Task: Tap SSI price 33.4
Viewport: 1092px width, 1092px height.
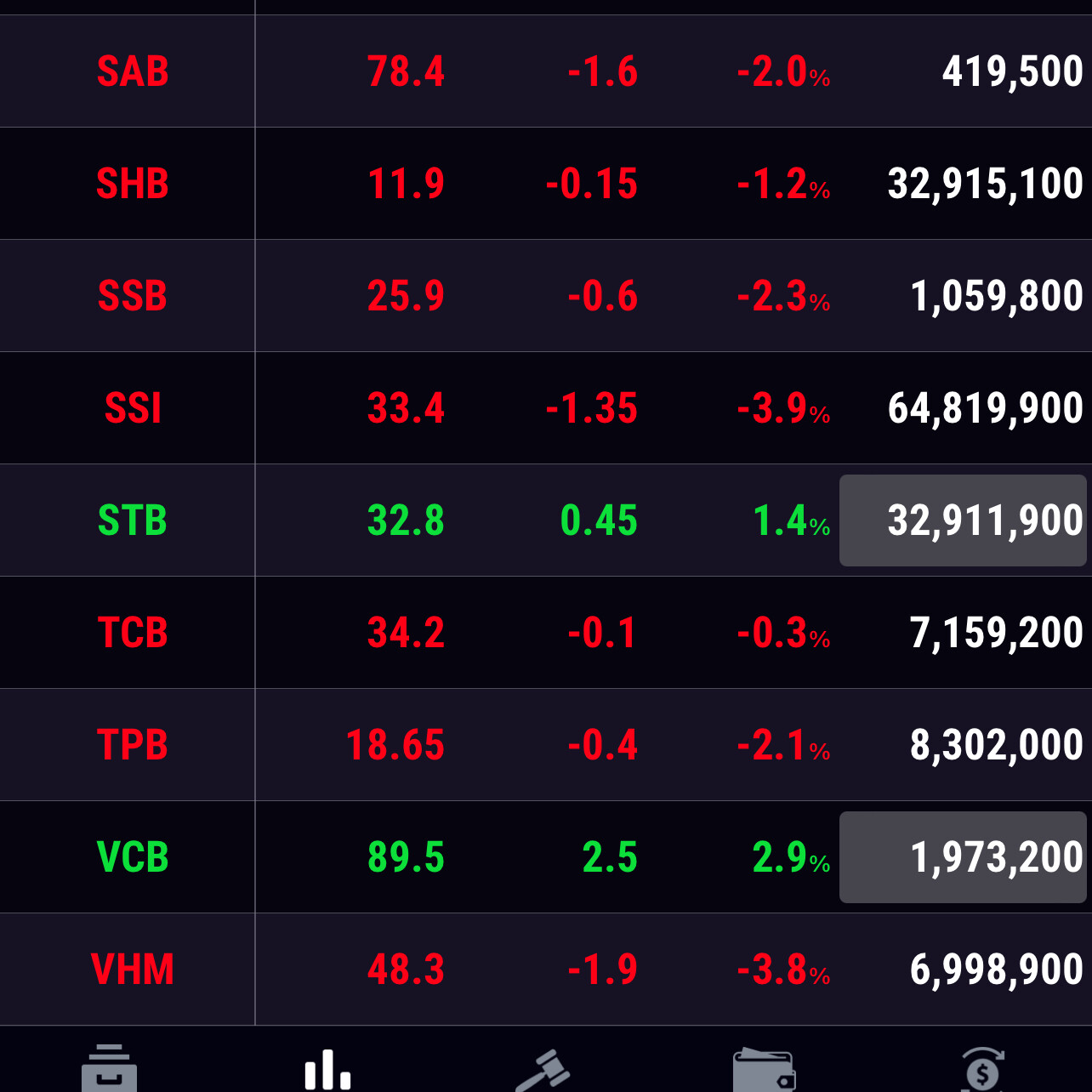Action: (406, 408)
